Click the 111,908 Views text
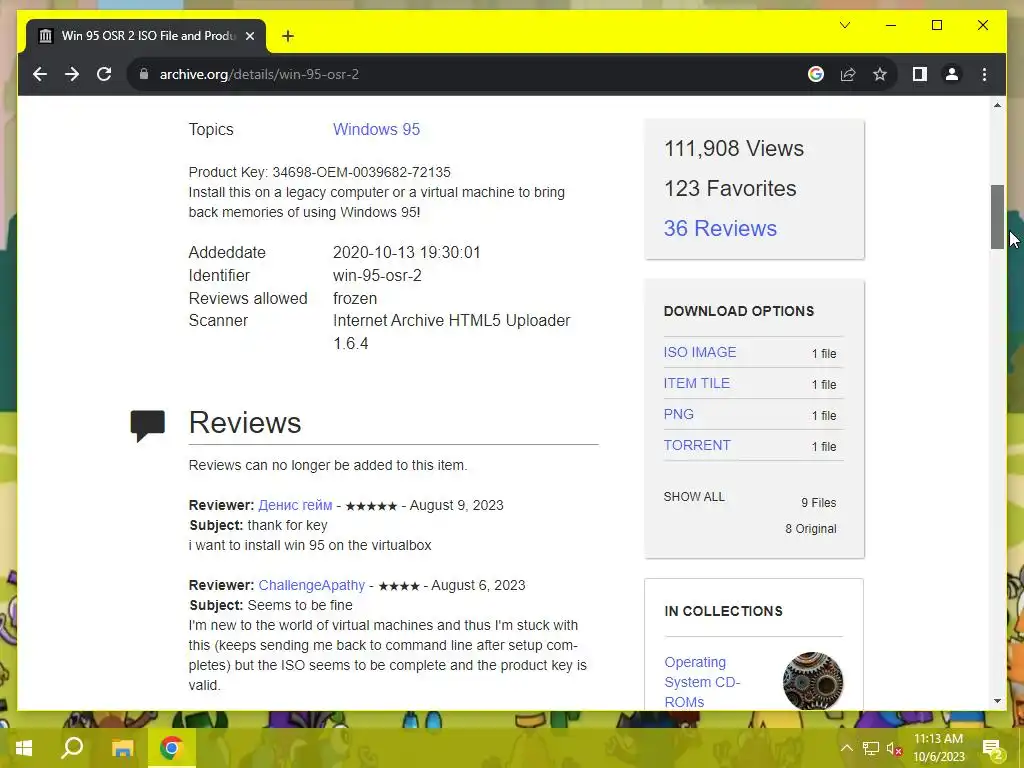 click(733, 148)
